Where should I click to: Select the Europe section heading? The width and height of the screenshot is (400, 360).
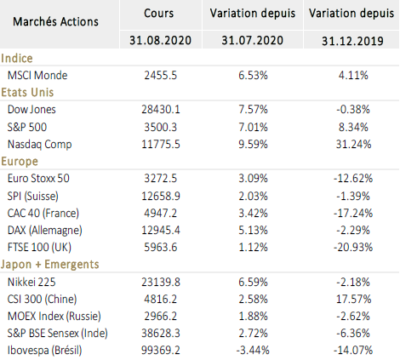pos(19,161)
